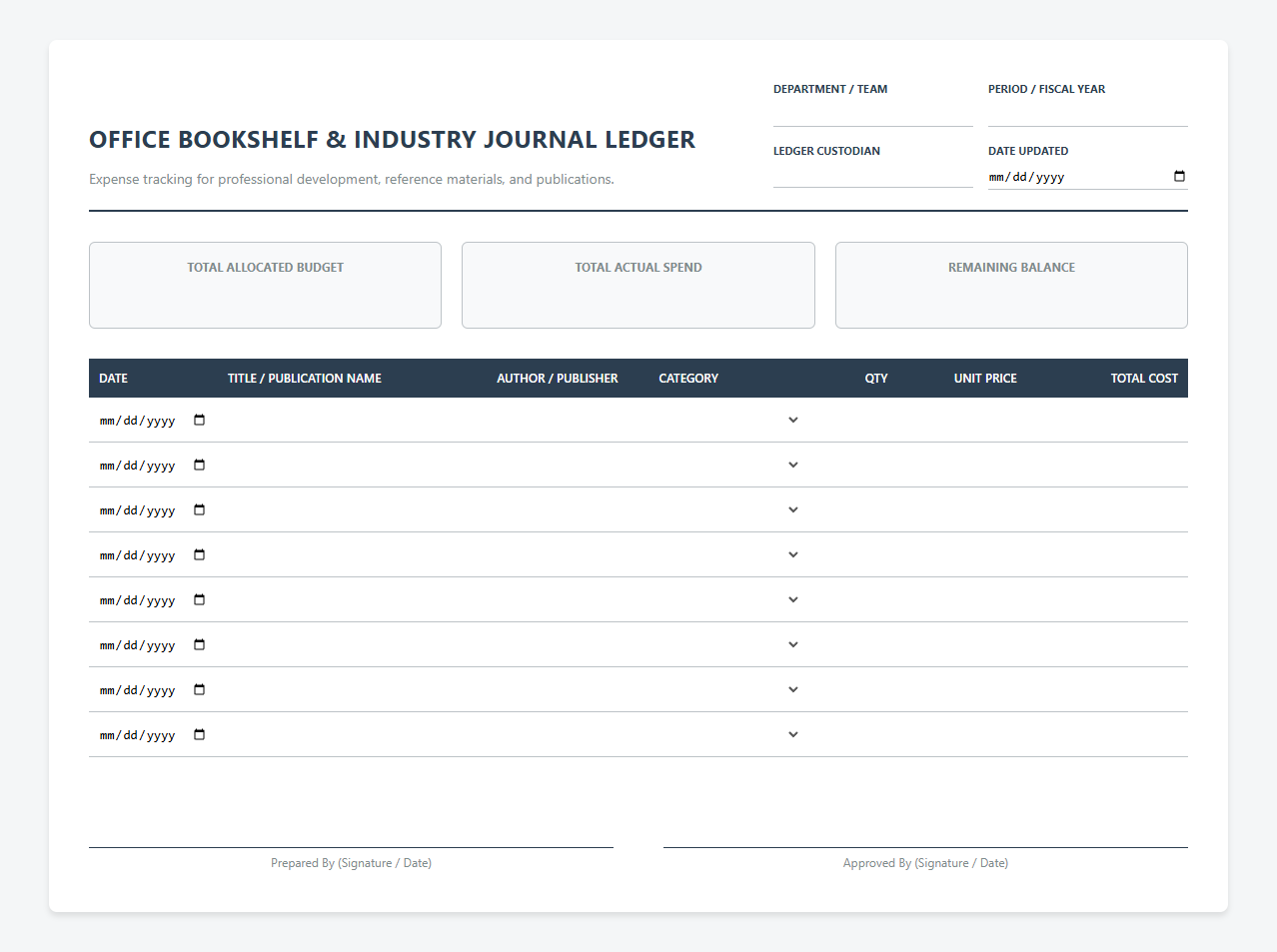
Task: Open calendar picker for Date Updated field
Action: click(x=1179, y=177)
